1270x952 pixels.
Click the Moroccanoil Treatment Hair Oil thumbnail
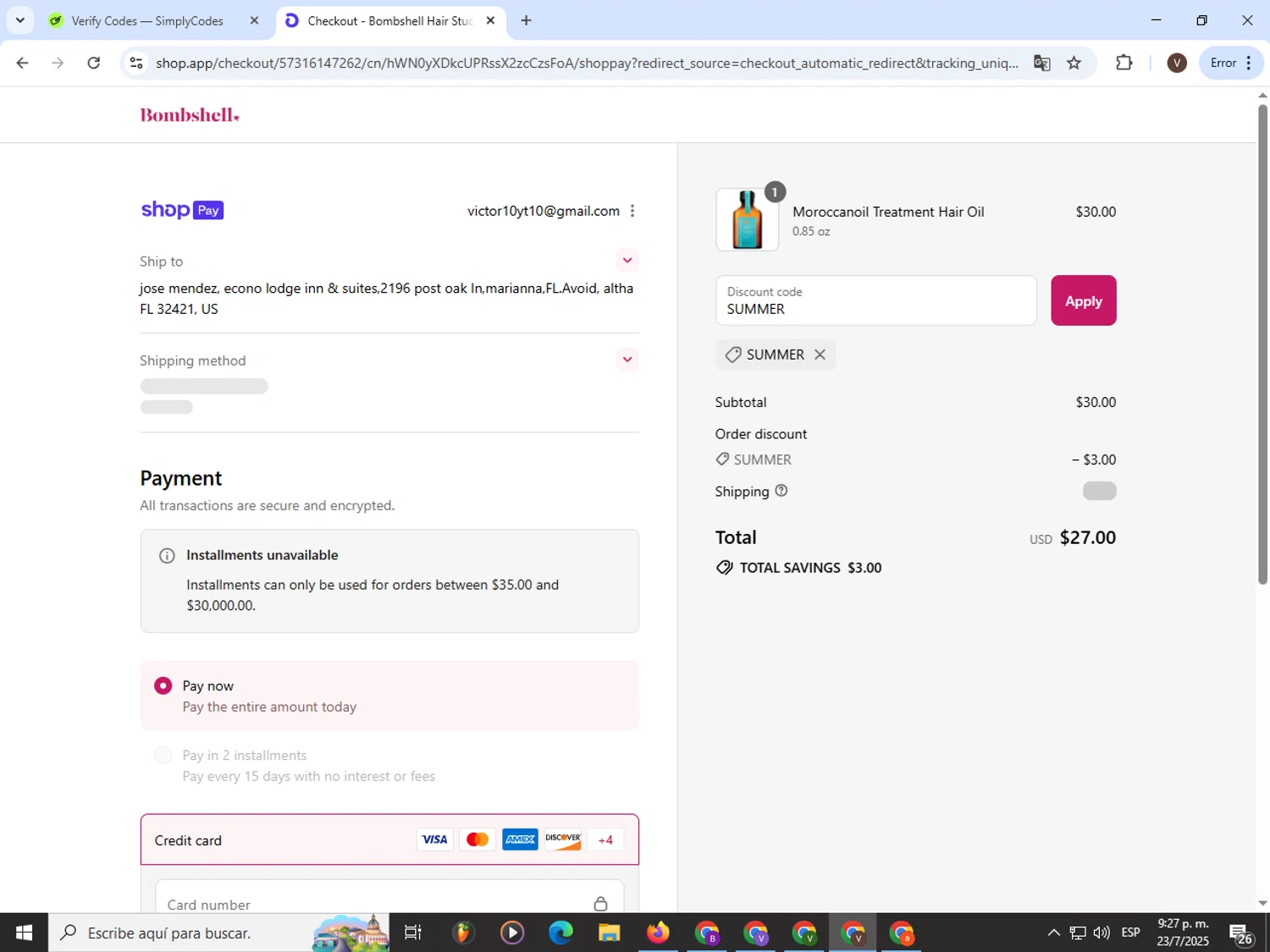click(x=747, y=220)
